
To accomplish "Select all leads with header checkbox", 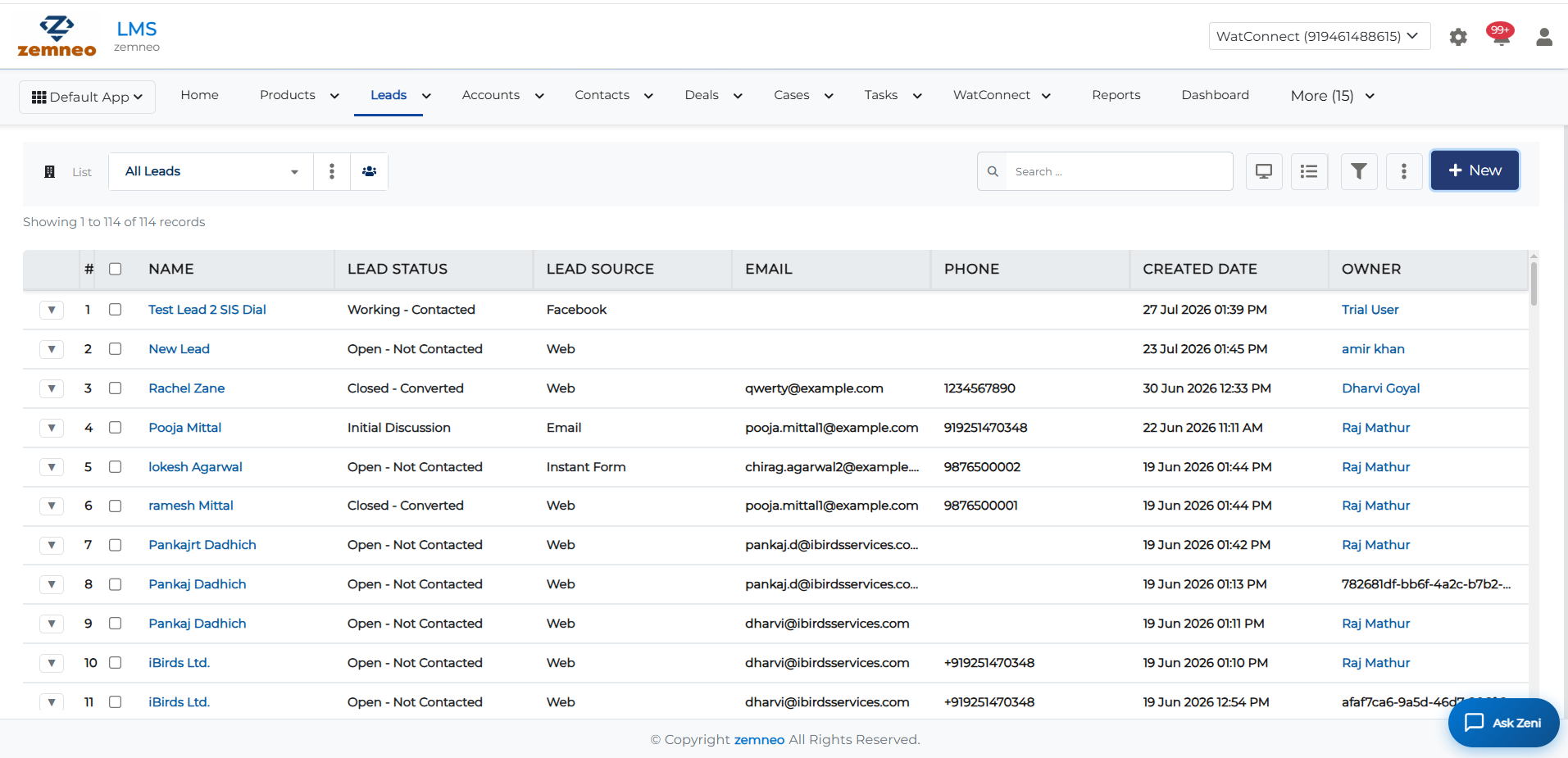I will 115,269.
